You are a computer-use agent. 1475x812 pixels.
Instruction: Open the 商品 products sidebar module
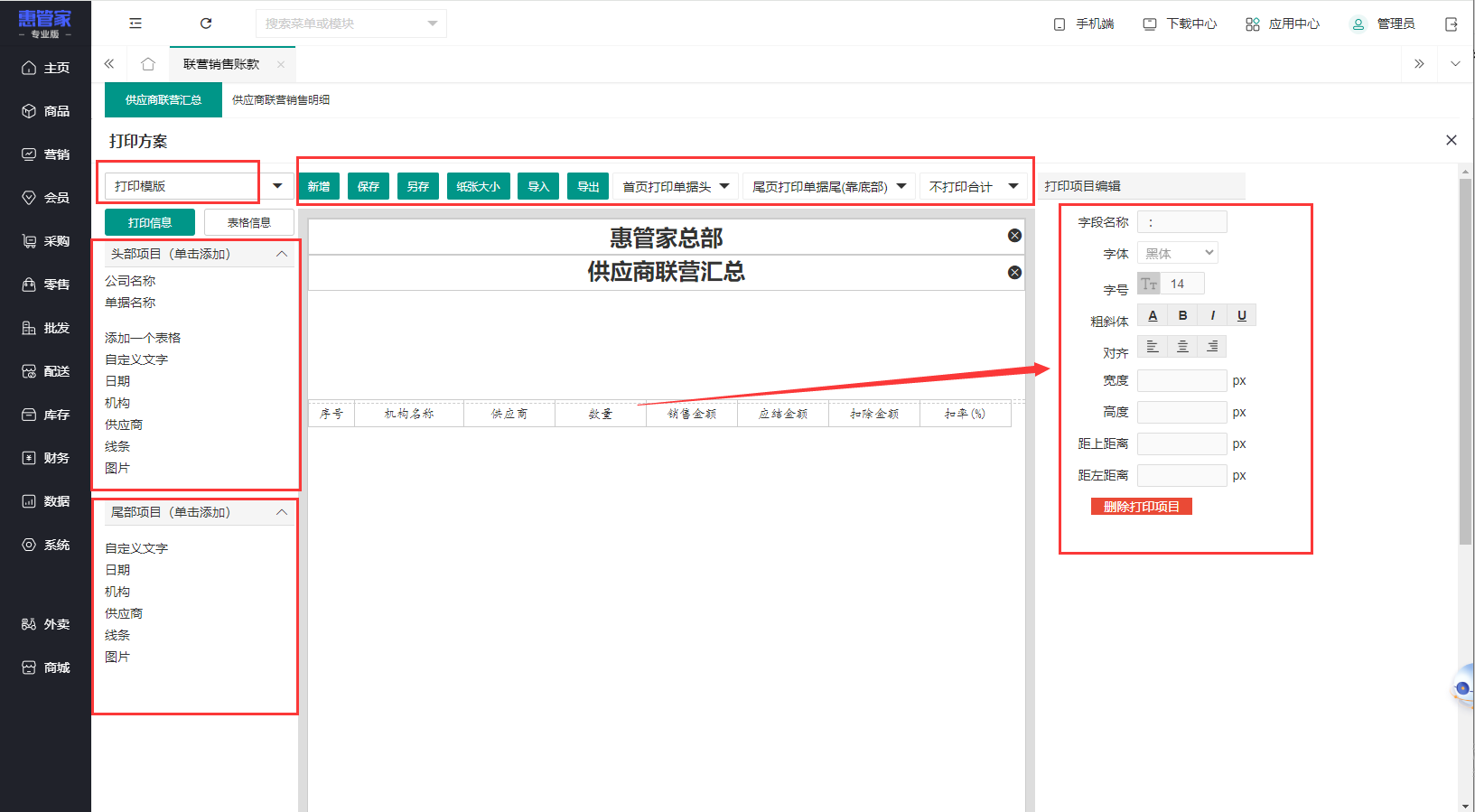(45, 111)
